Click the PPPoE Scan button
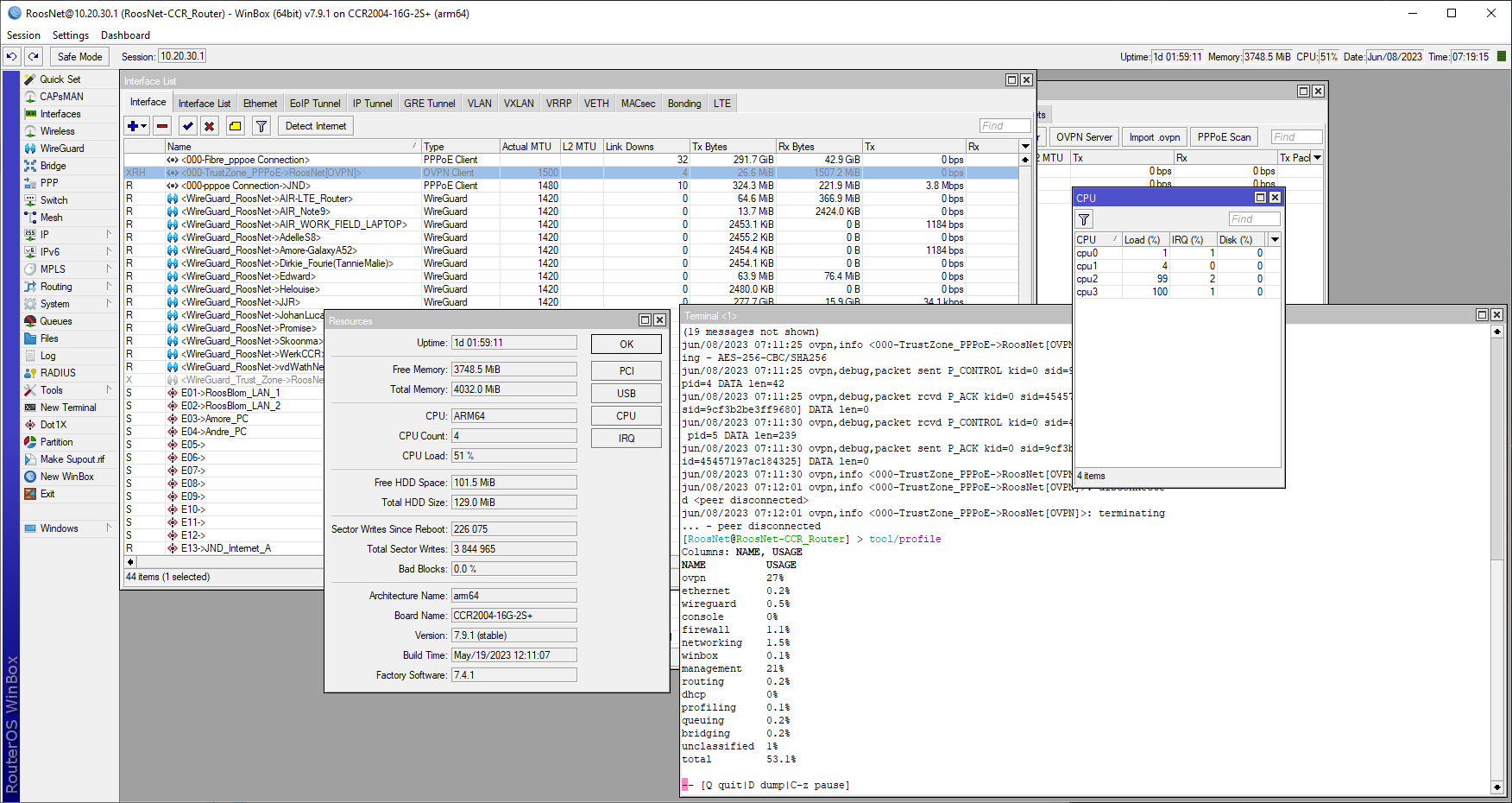 (1223, 136)
